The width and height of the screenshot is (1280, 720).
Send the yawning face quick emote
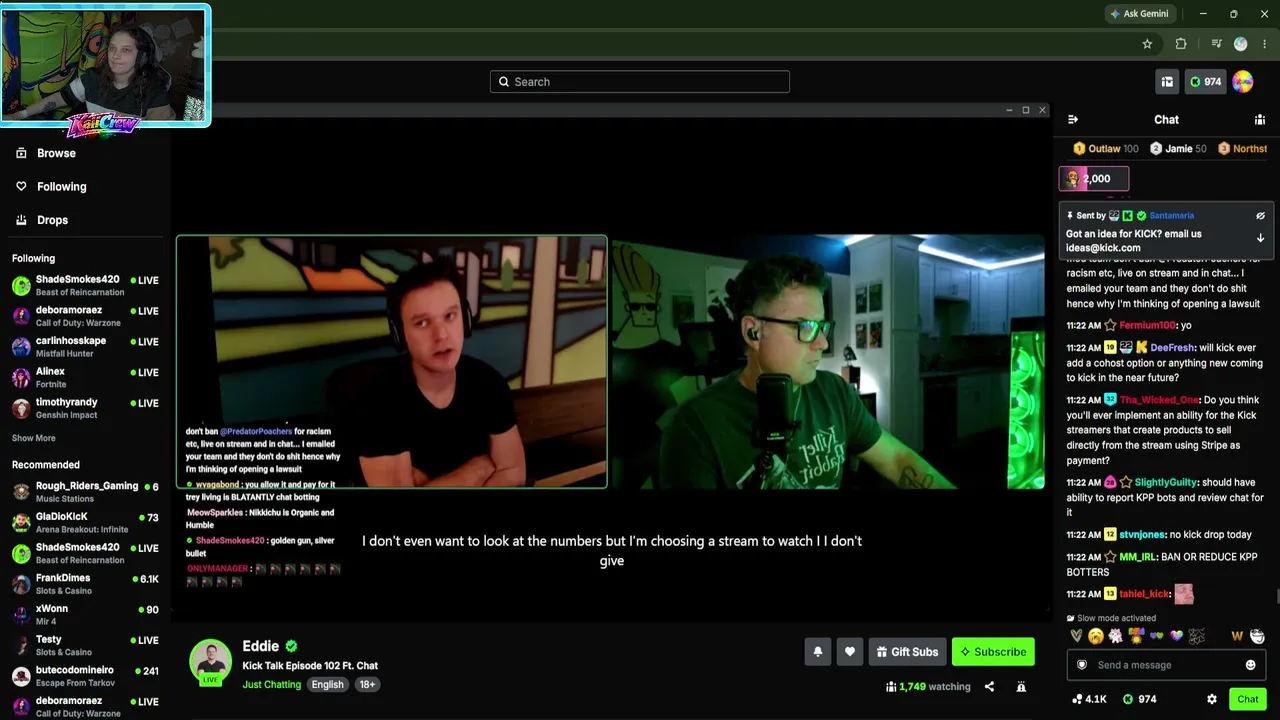(x=1096, y=636)
